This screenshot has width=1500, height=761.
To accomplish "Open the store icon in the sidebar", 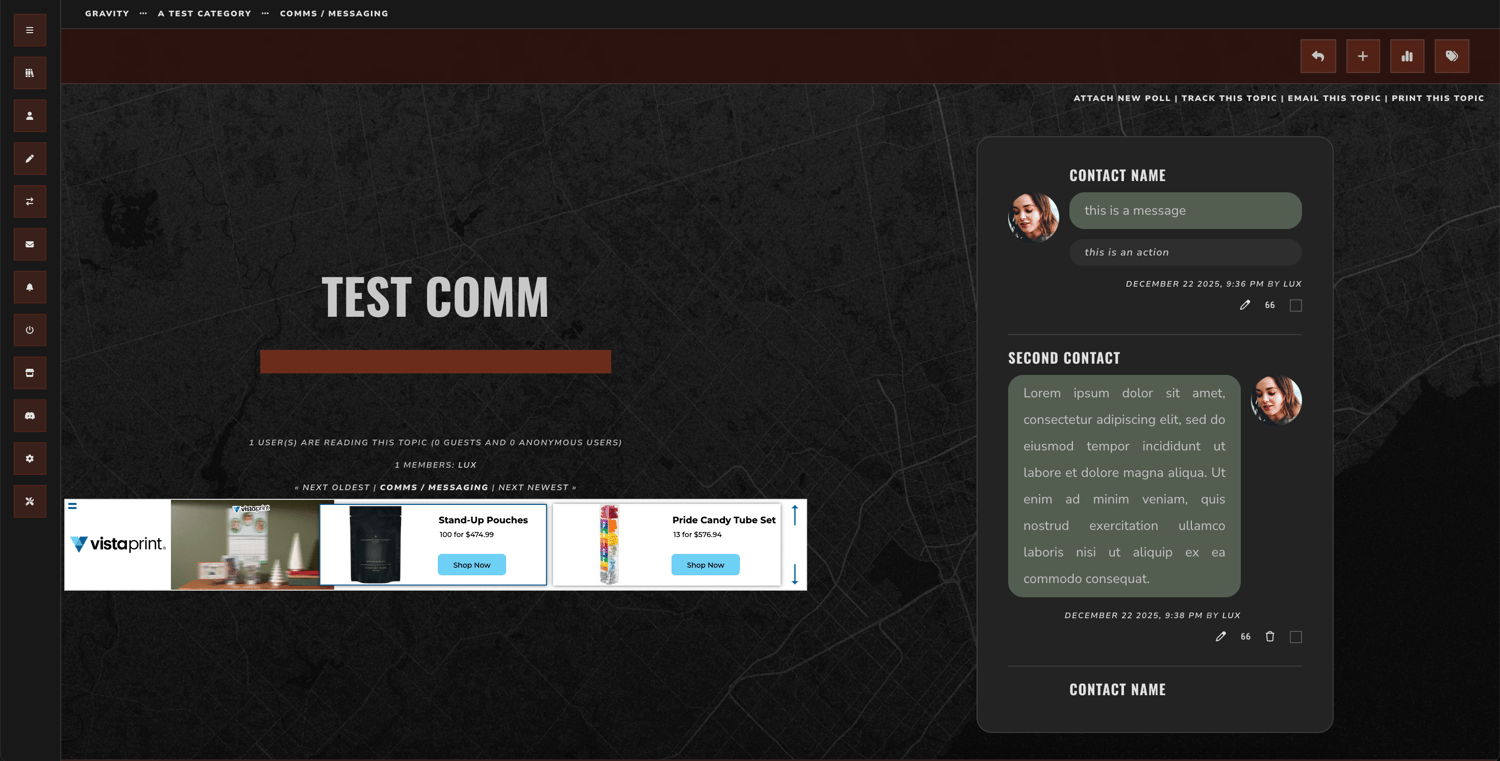I will coord(30,373).
